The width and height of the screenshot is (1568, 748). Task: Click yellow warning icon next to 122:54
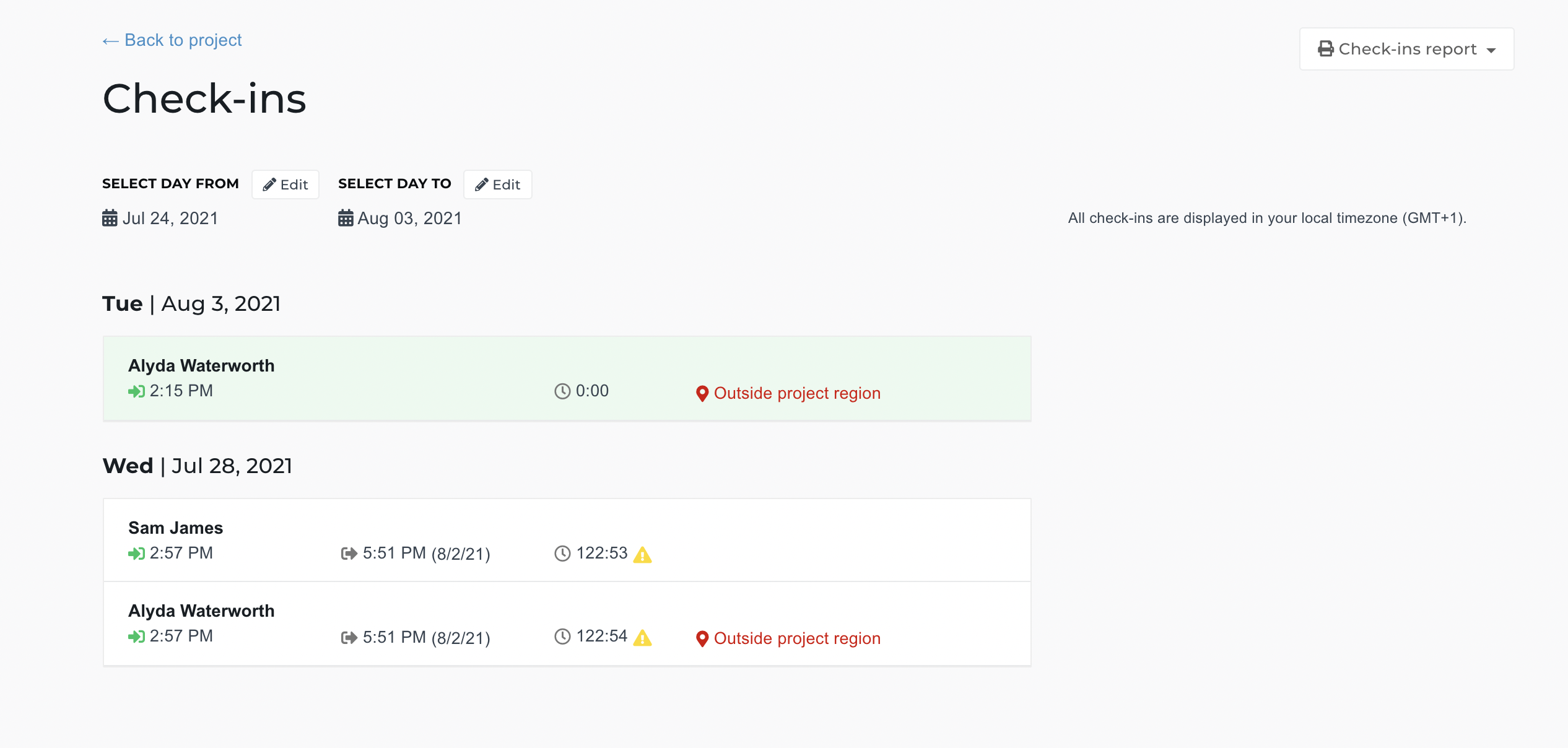(643, 637)
